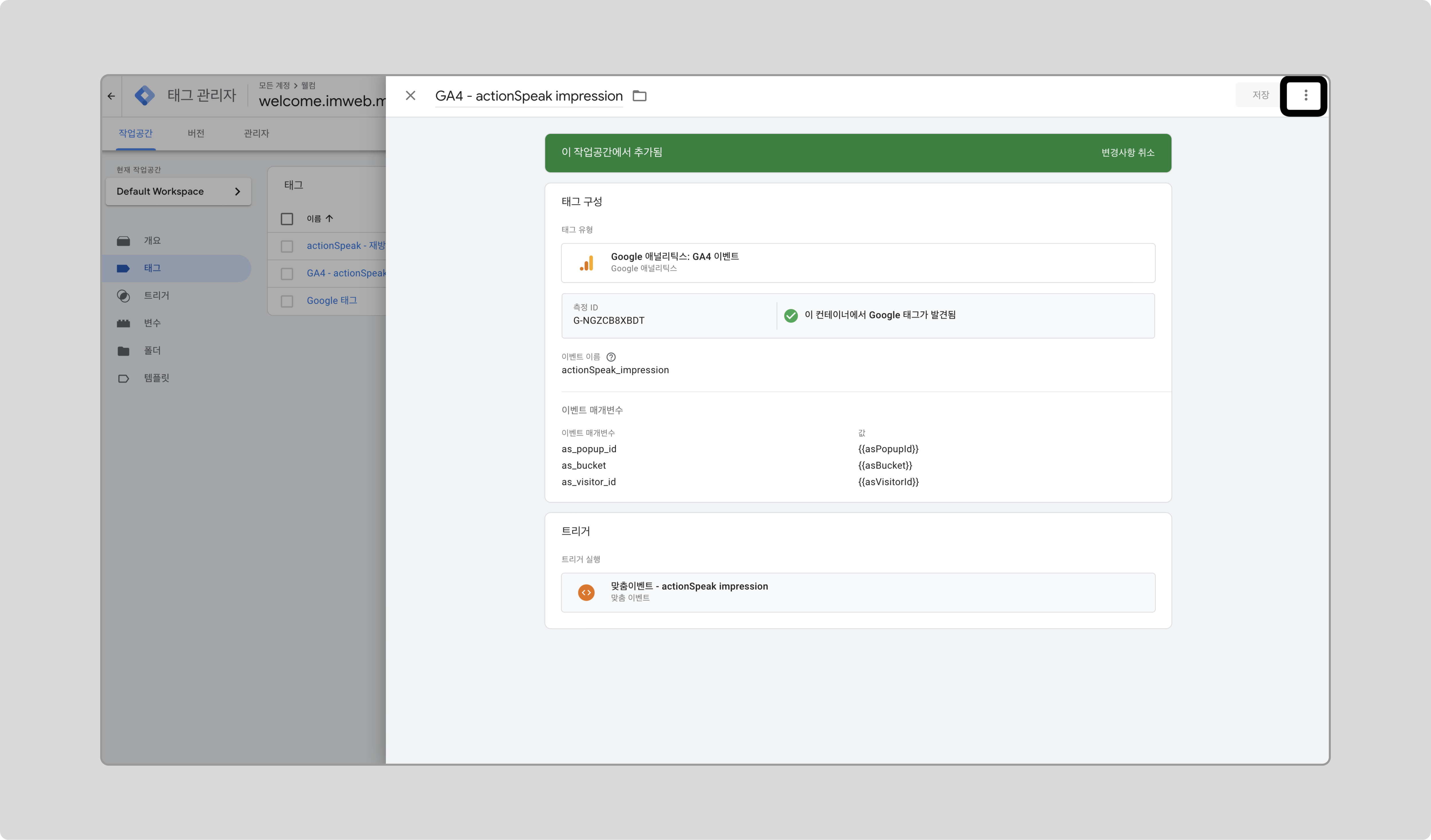The width and height of the screenshot is (1431, 840).
Task: Open folder icon next to tag name
Action: (x=639, y=96)
